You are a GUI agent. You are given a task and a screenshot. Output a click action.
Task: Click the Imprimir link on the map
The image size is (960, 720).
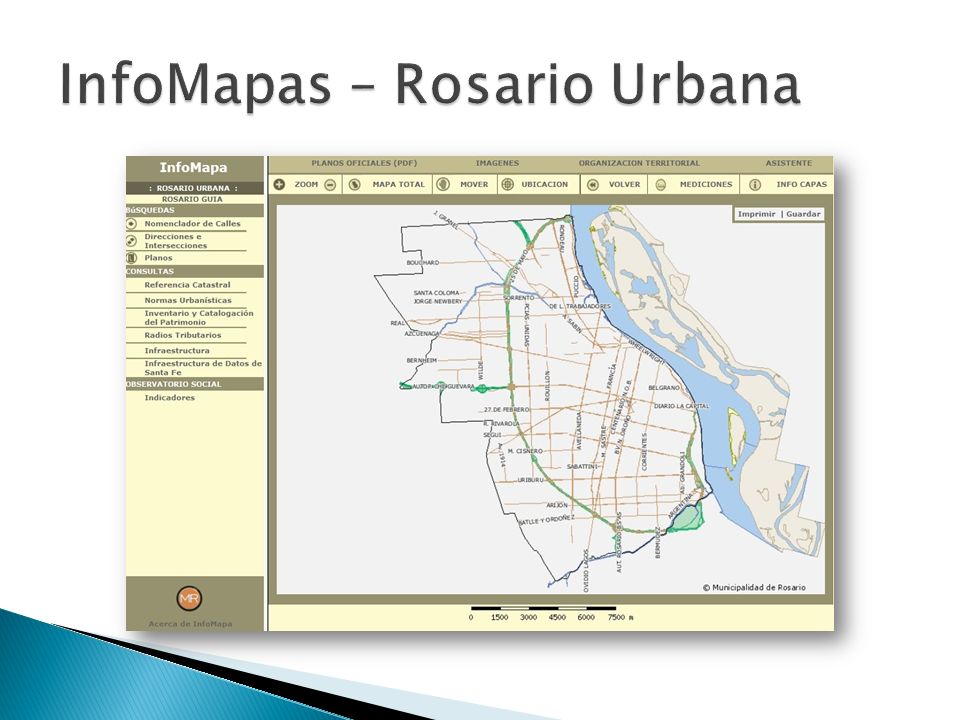[756, 214]
